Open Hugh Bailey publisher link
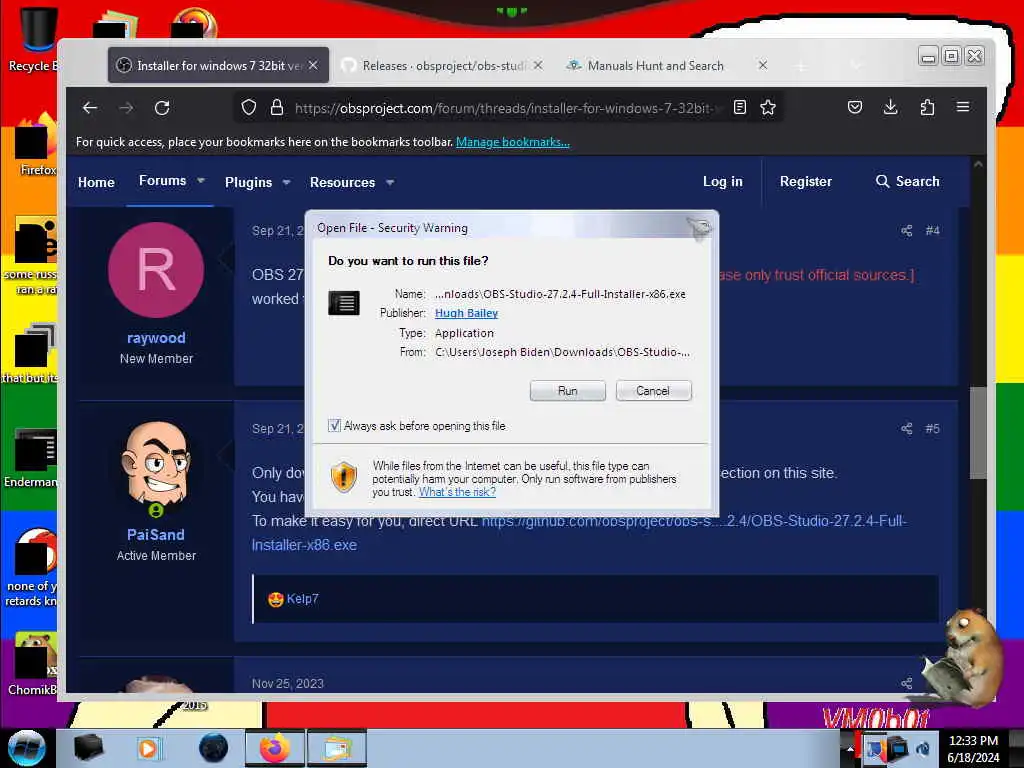1024x768 pixels. pos(466,313)
